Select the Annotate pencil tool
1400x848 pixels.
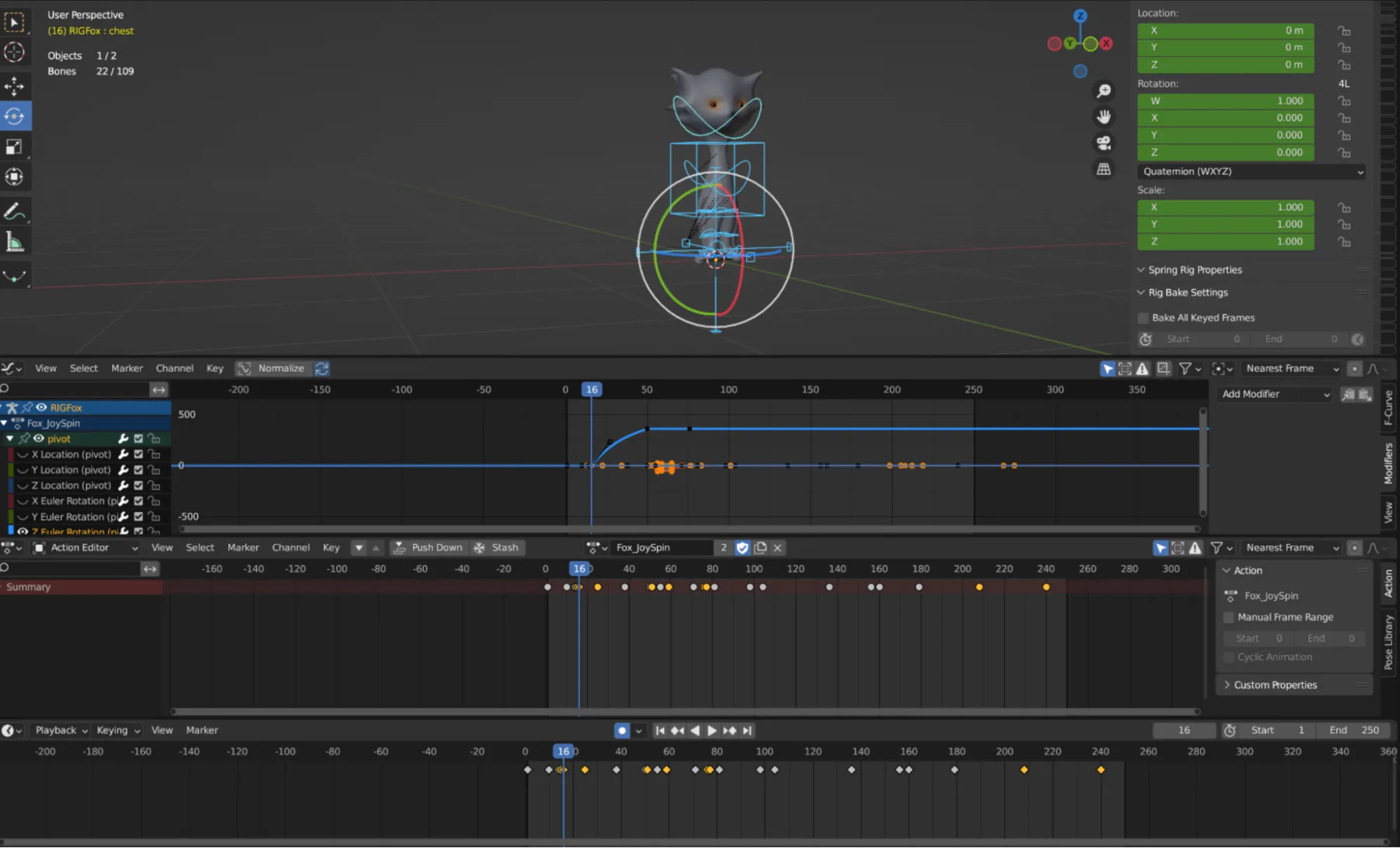[x=14, y=211]
